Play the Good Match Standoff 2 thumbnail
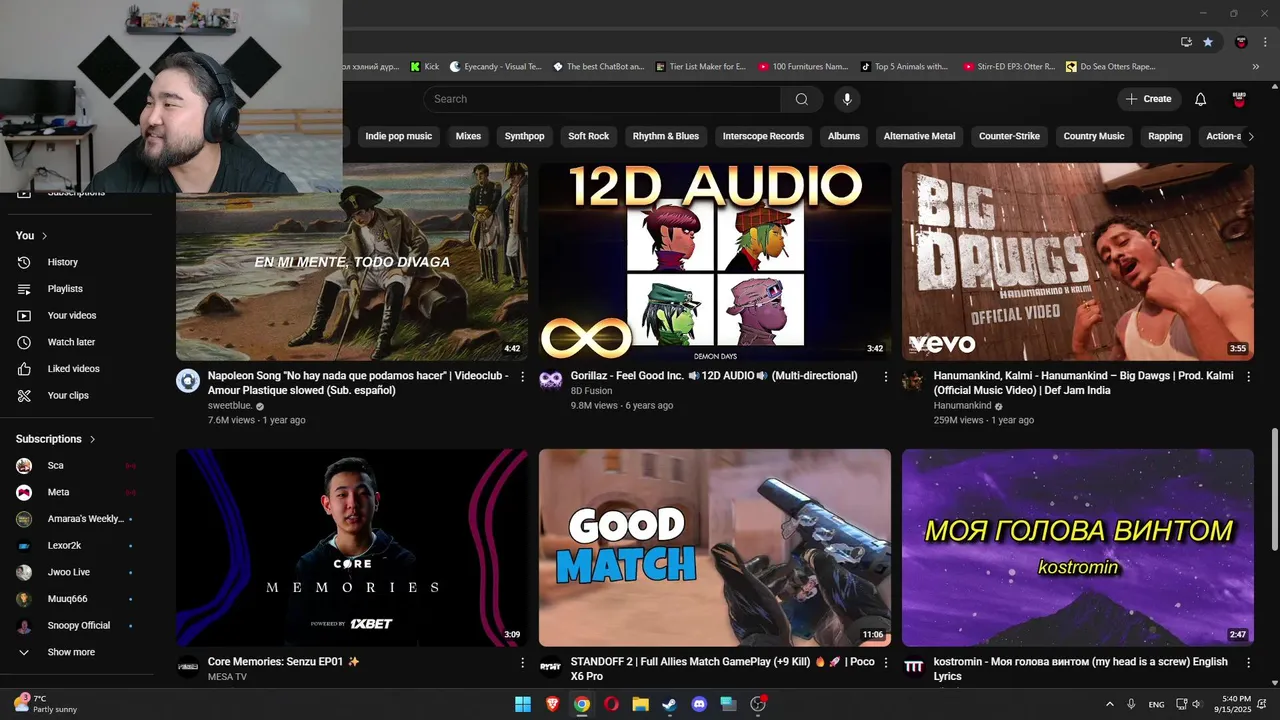 pos(715,548)
